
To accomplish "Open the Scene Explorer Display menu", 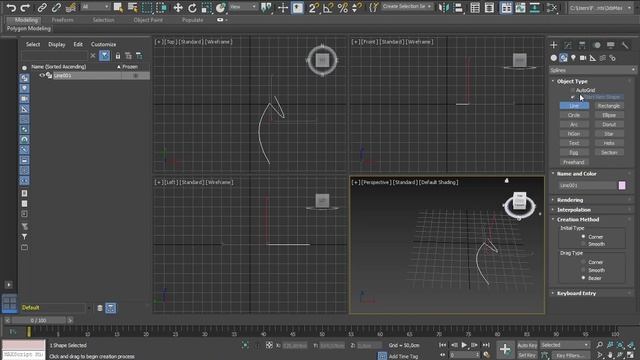I will tap(57, 44).
